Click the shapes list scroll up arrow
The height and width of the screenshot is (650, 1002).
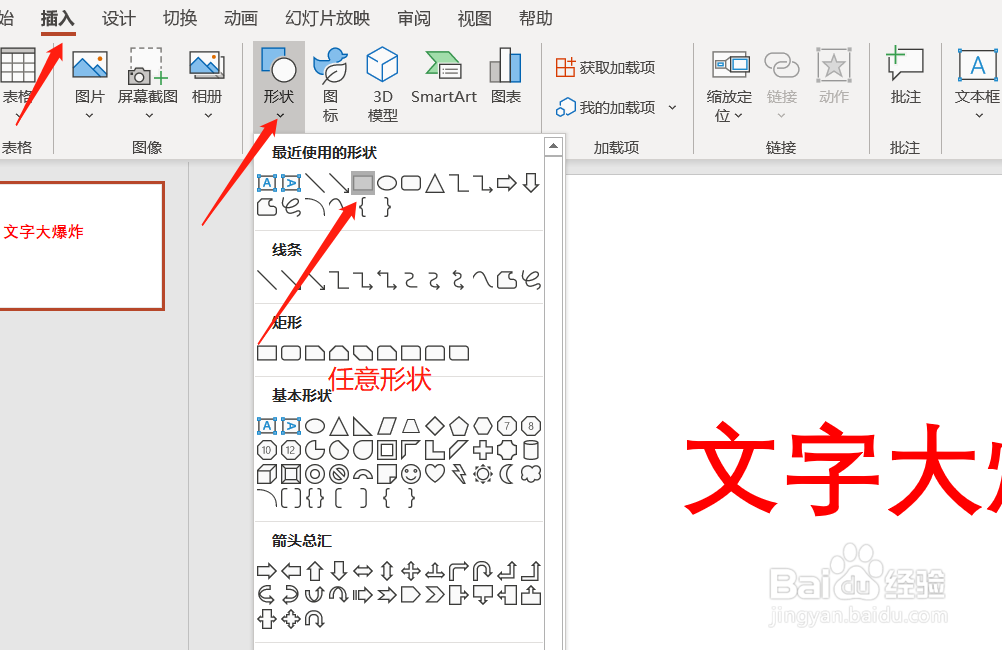pyautogui.click(x=553, y=146)
